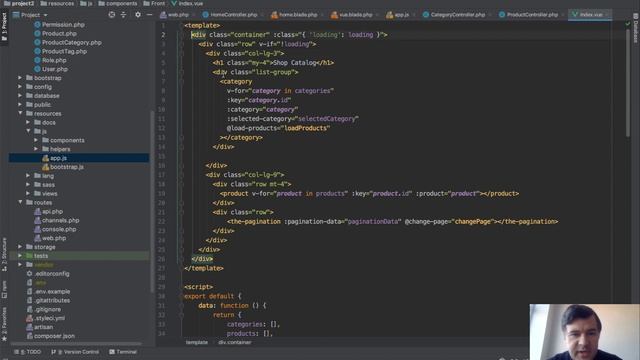
Task: Toggle the Structure tool window button
Action: click(x=4, y=254)
